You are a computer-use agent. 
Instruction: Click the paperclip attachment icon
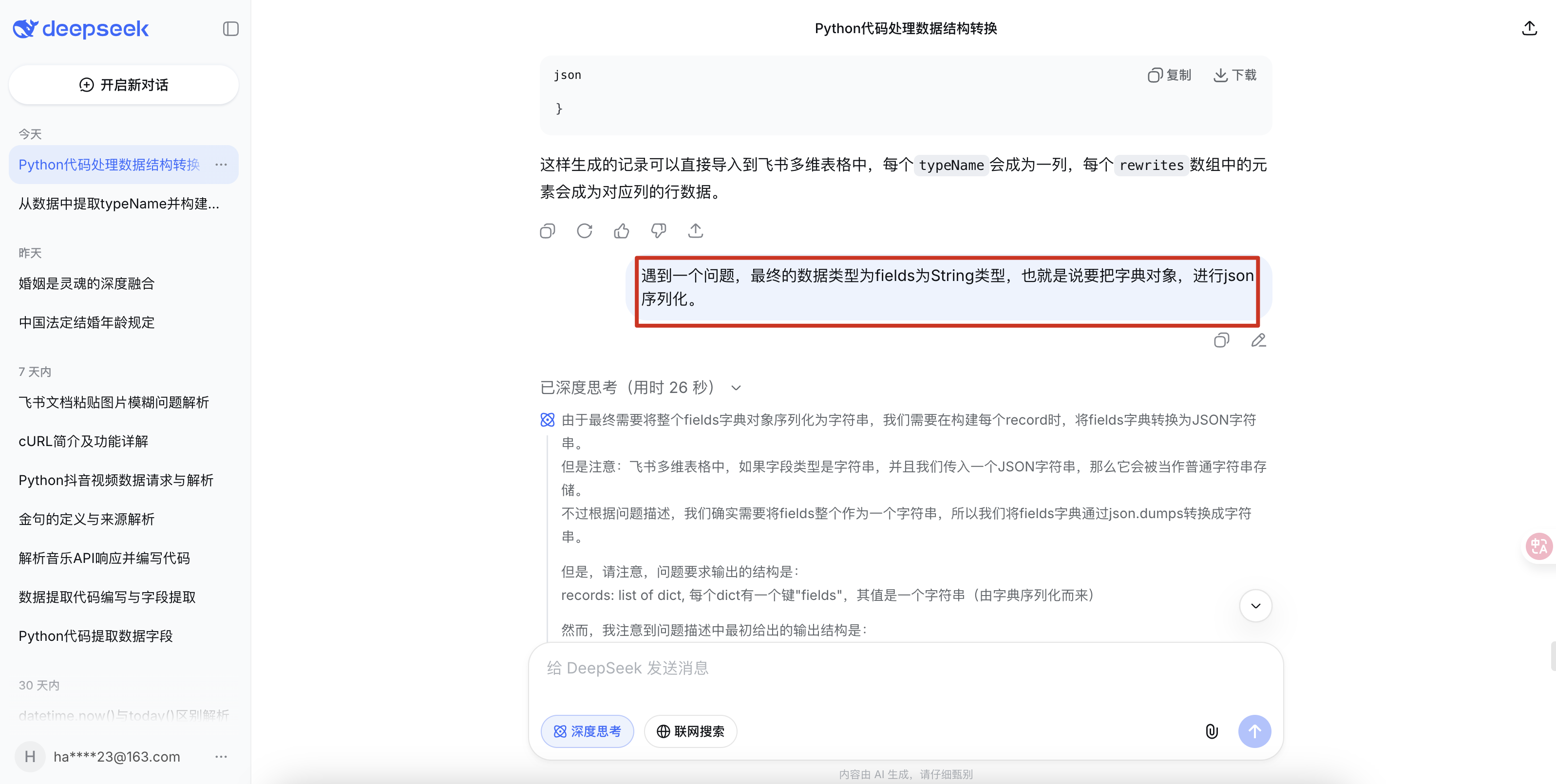pos(1211,731)
